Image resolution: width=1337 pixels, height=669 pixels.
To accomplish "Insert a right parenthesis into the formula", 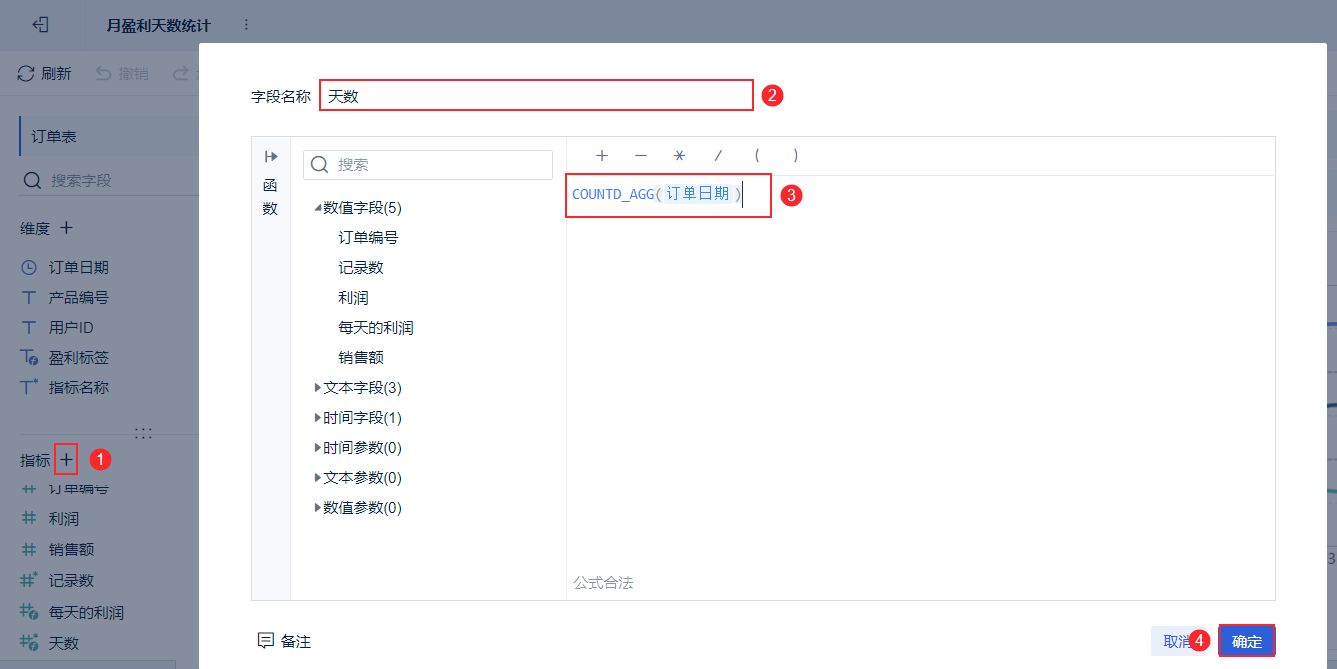I will 795,155.
